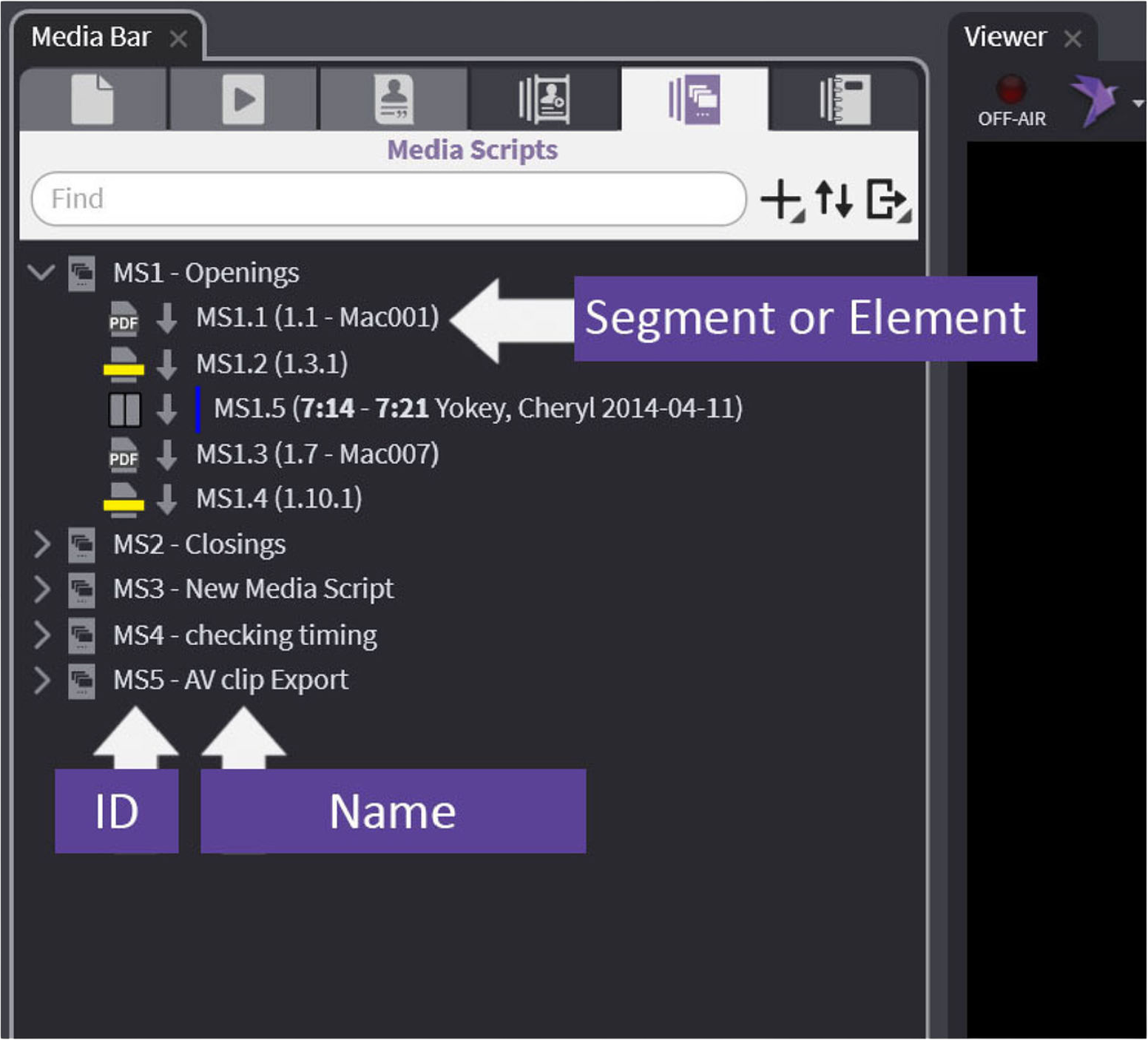Open the interview clips notebook tab
Screen dimensions: 1148x1040
pyautogui.click(x=544, y=99)
